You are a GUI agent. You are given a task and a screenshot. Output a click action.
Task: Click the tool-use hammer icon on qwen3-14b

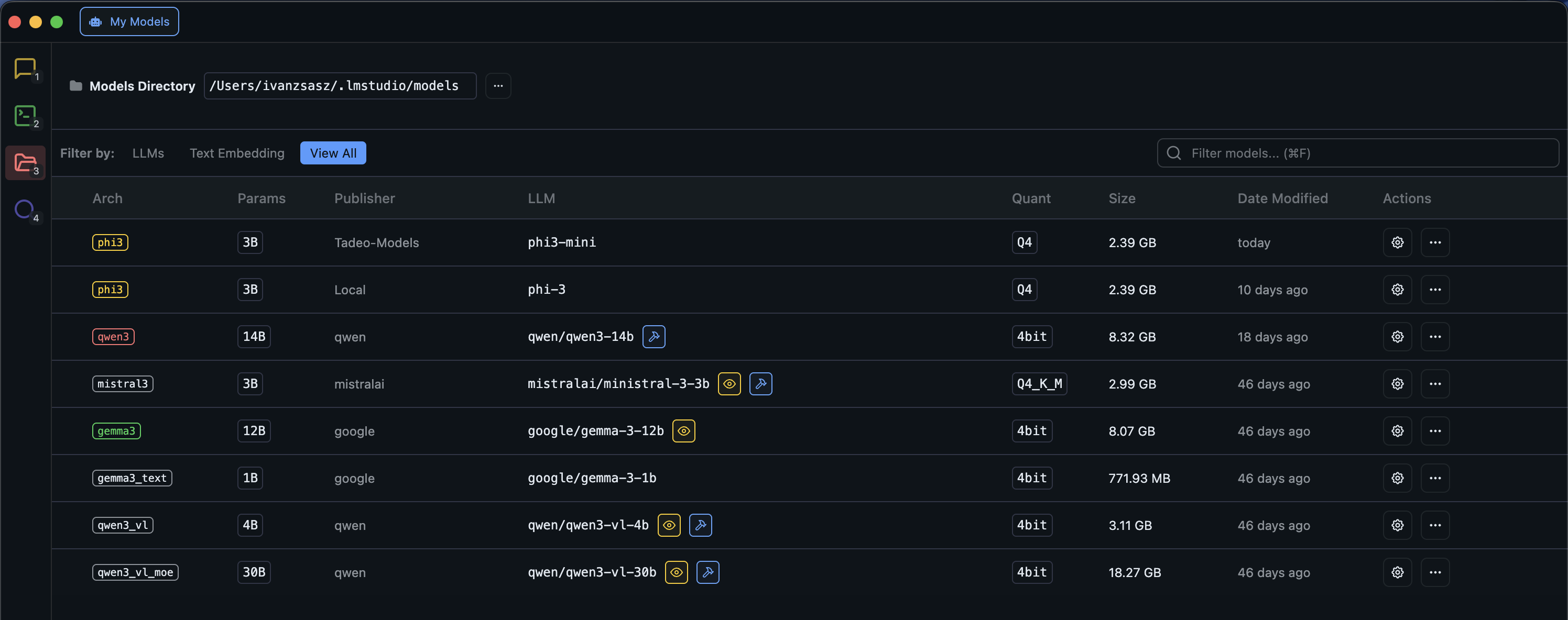653,337
